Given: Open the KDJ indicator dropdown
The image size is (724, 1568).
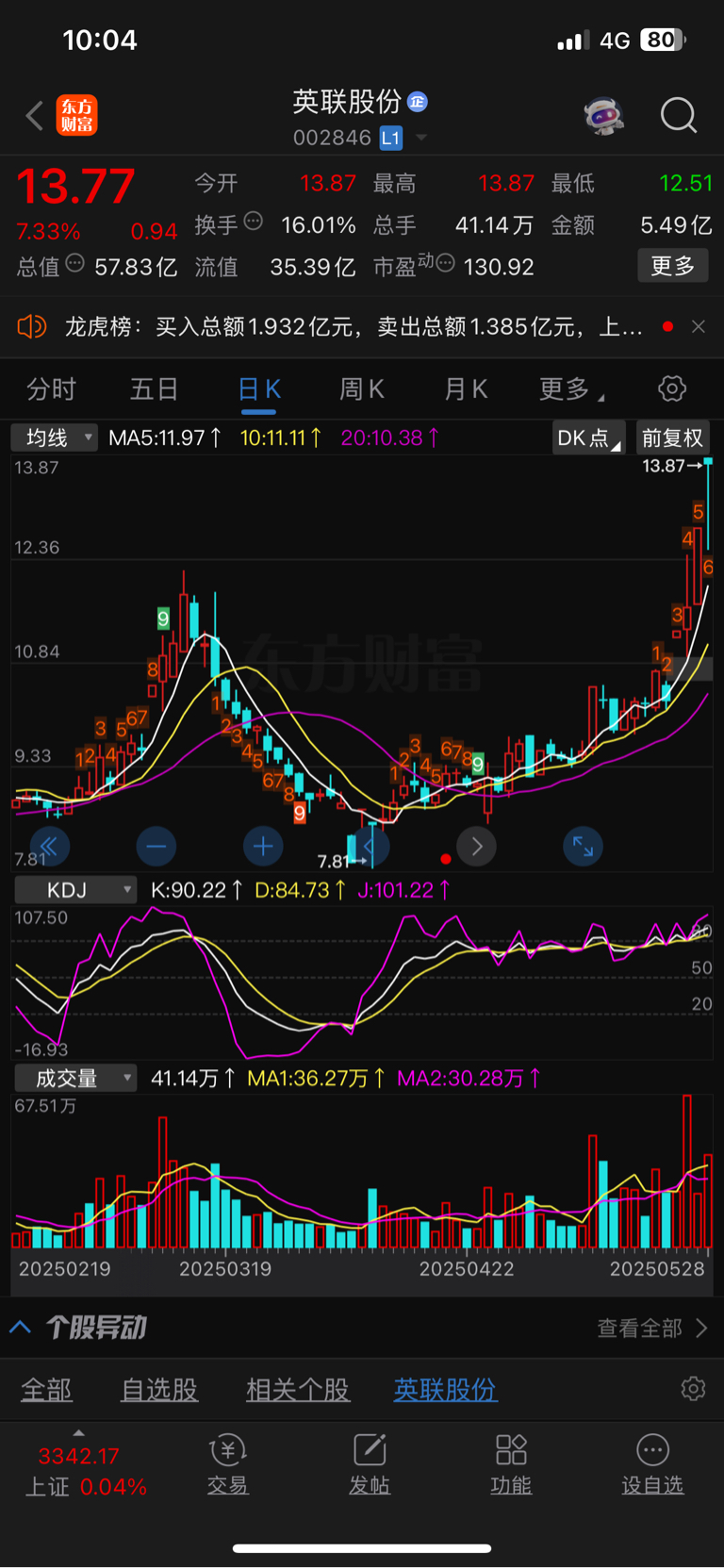Looking at the screenshot, I should pos(75,890).
